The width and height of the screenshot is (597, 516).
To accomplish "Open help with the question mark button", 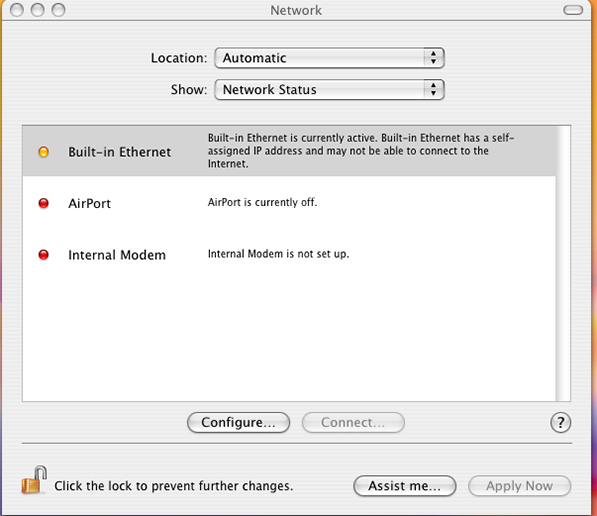I will [560, 422].
